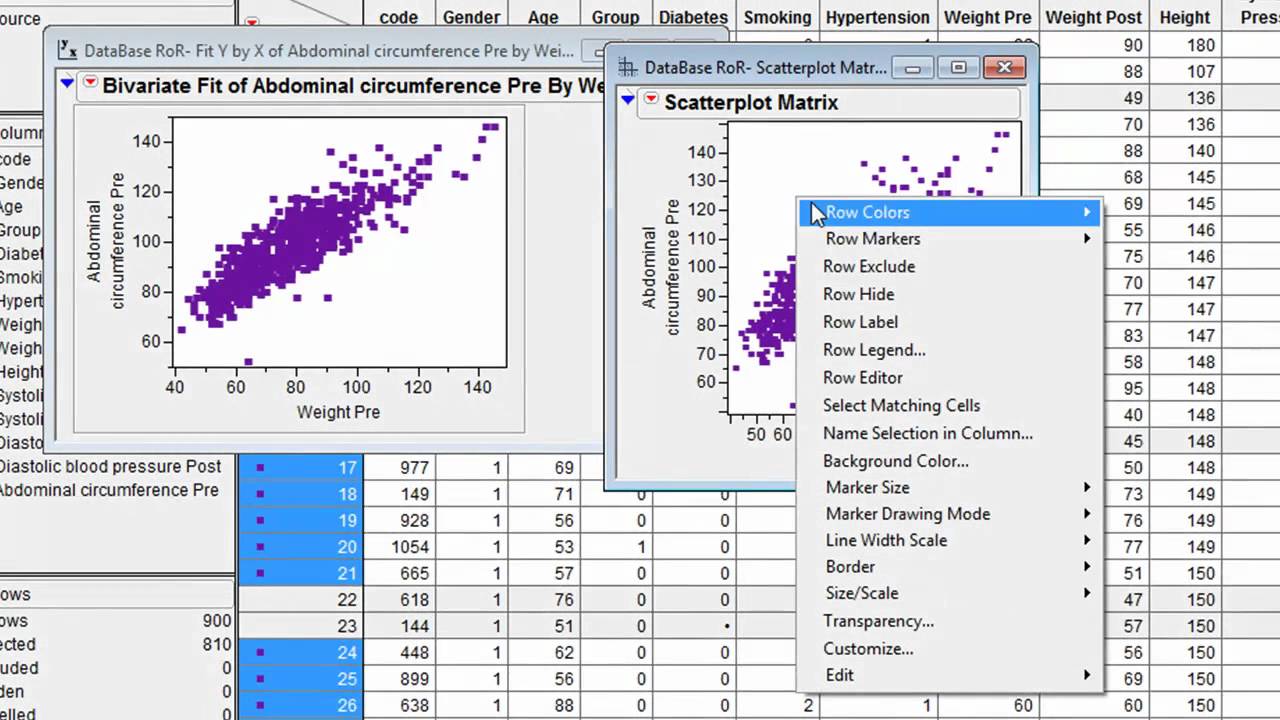Restore the Scatterplot Matrix window size

point(958,68)
